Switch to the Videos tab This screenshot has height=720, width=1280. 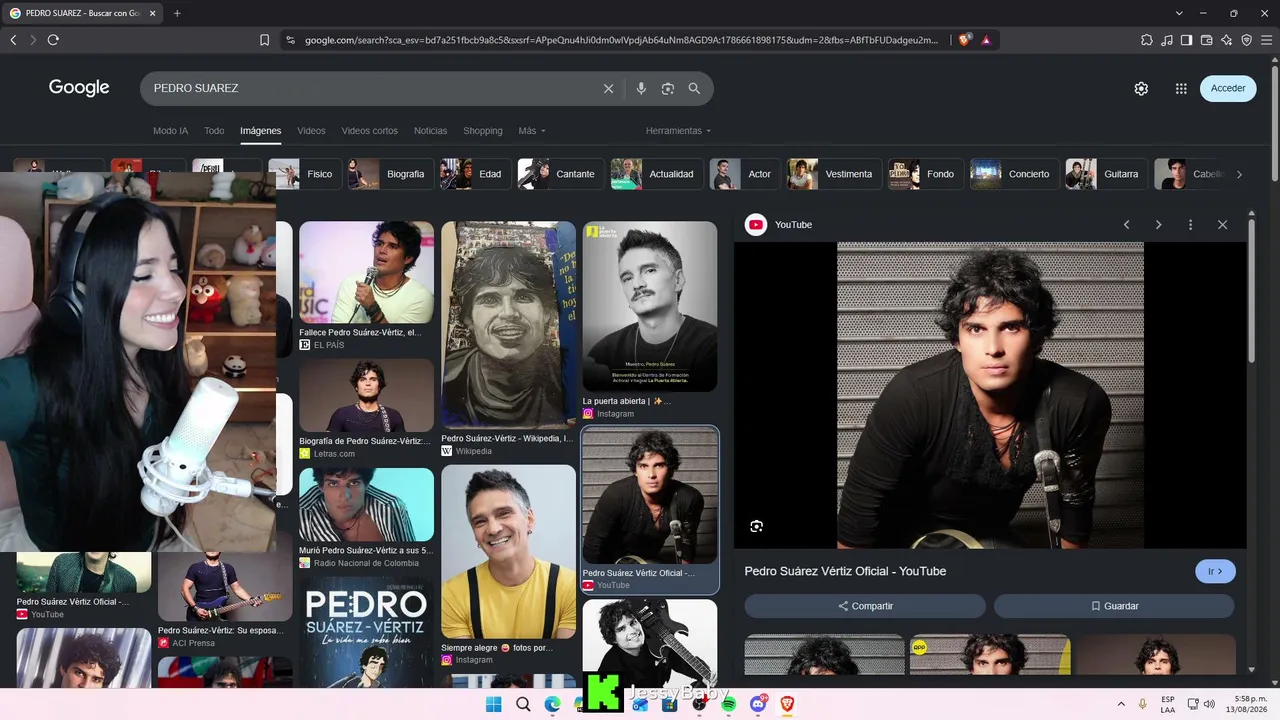(311, 131)
